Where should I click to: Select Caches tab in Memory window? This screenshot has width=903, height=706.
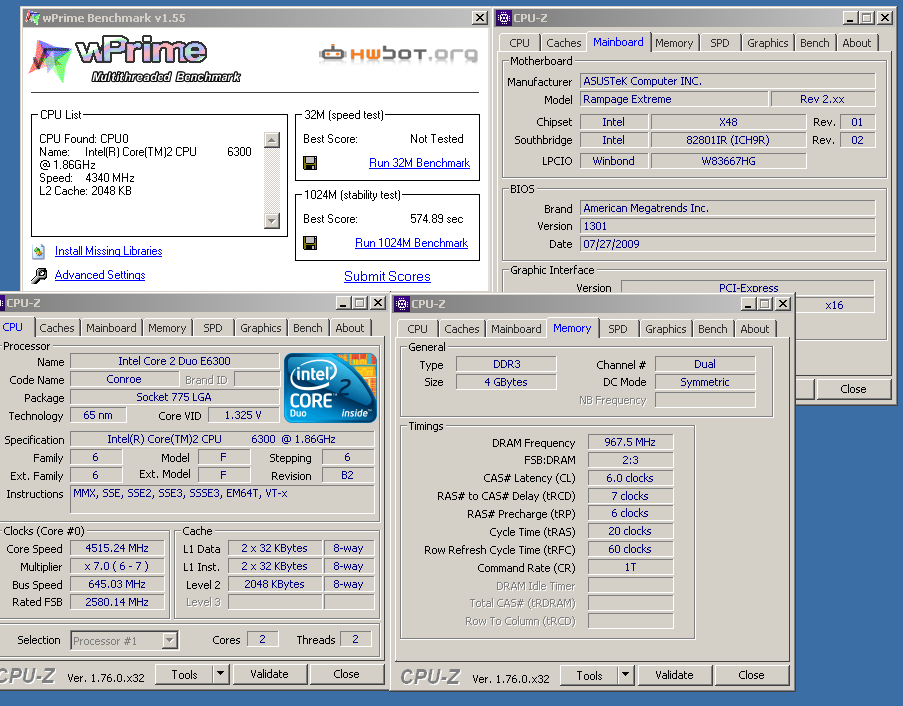pyautogui.click(x=461, y=329)
